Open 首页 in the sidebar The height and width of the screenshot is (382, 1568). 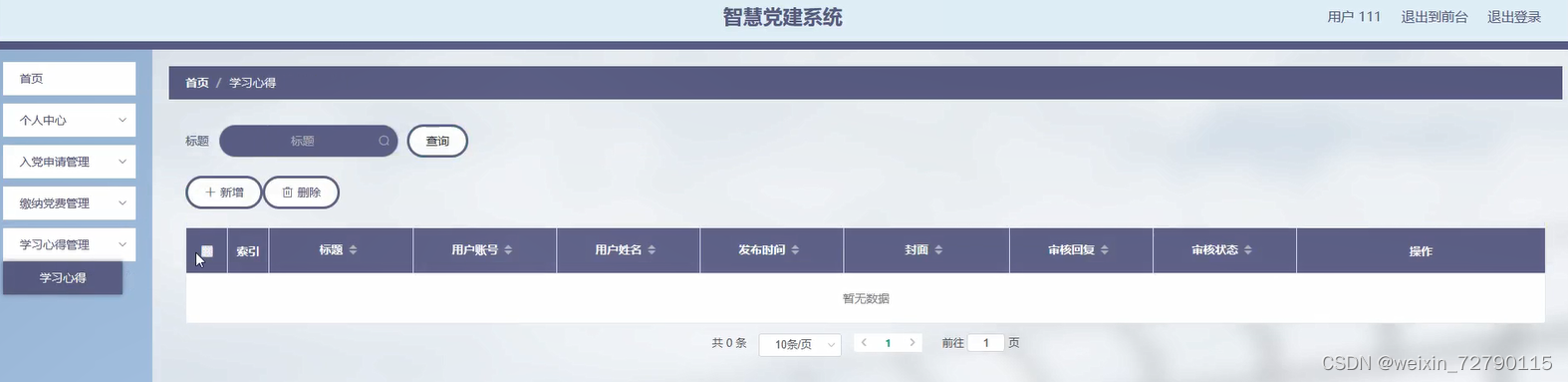[x=69, y=79]
